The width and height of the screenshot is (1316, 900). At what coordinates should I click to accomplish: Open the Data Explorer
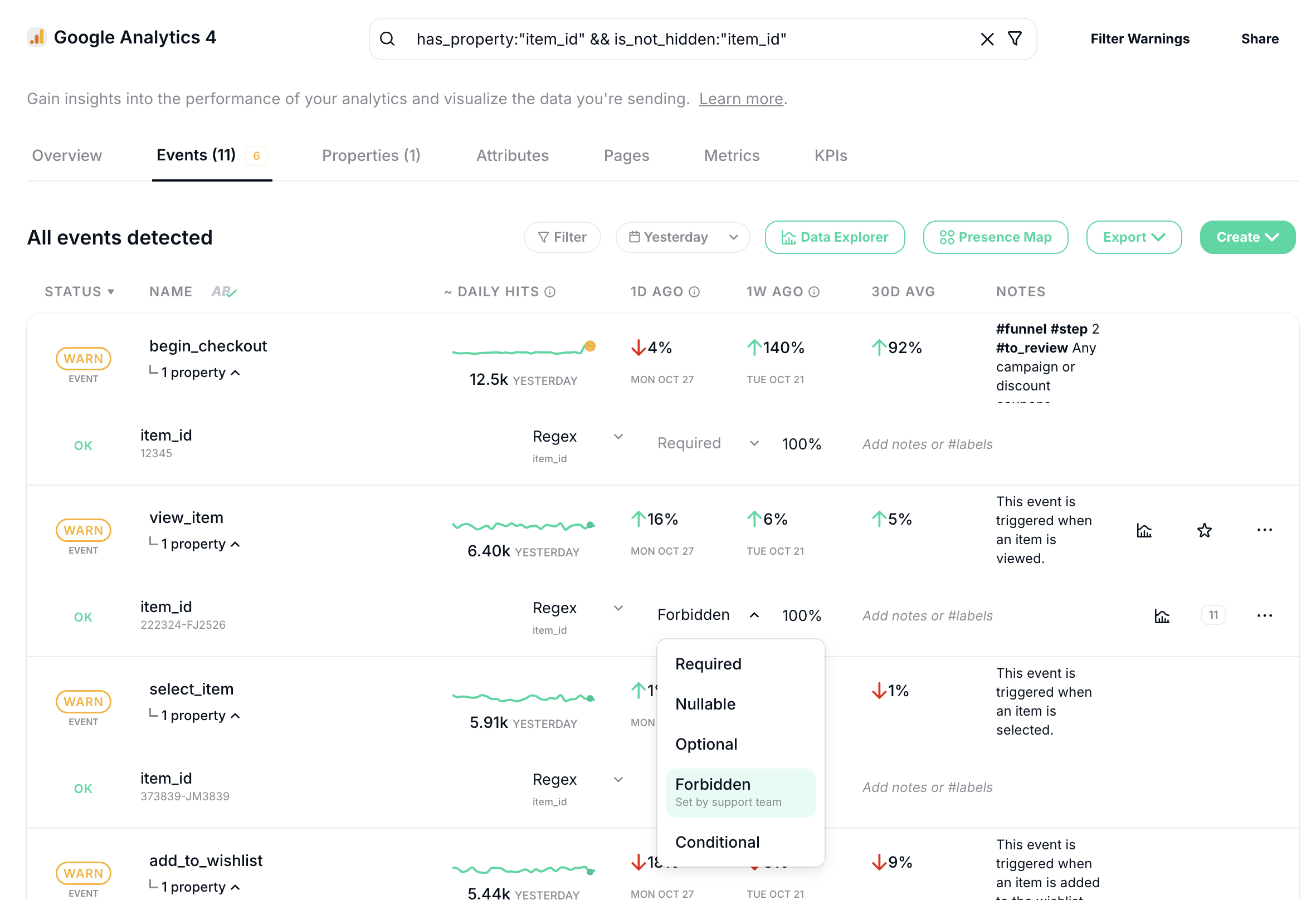click(x=834, y=237)
